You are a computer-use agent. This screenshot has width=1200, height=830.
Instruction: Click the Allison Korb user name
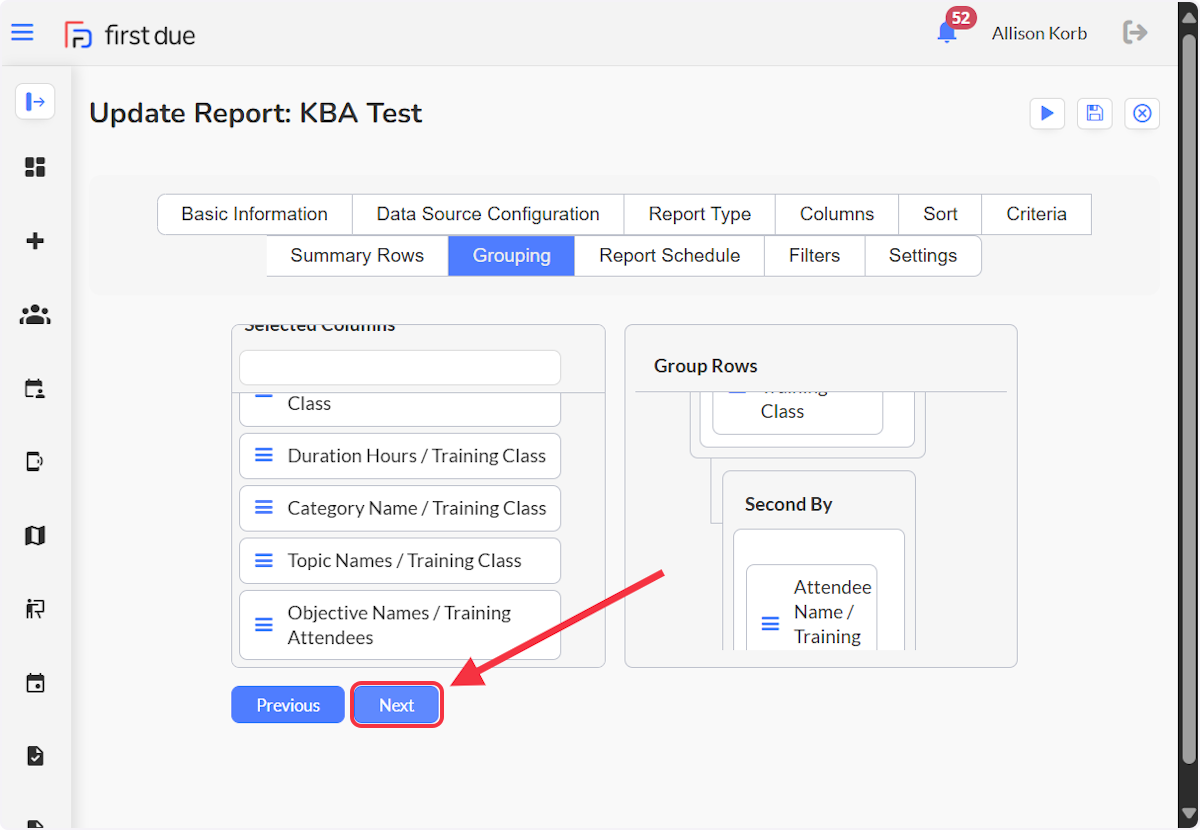click(x=1039, y=33)
